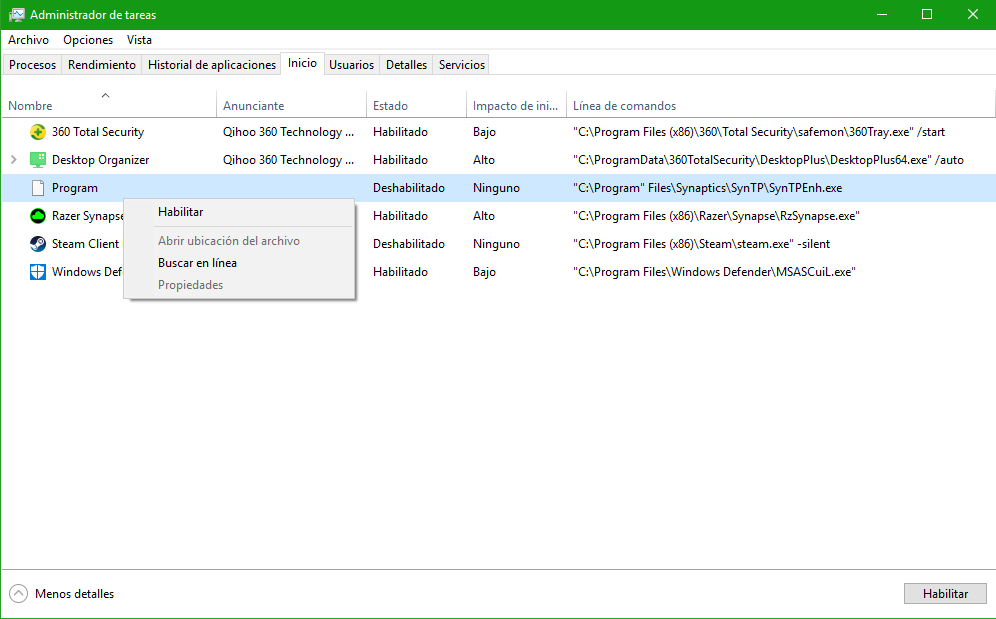The image size is (996, 619).
Task: Click Ninguno impact in Program row
Action: tap(496, 188)
